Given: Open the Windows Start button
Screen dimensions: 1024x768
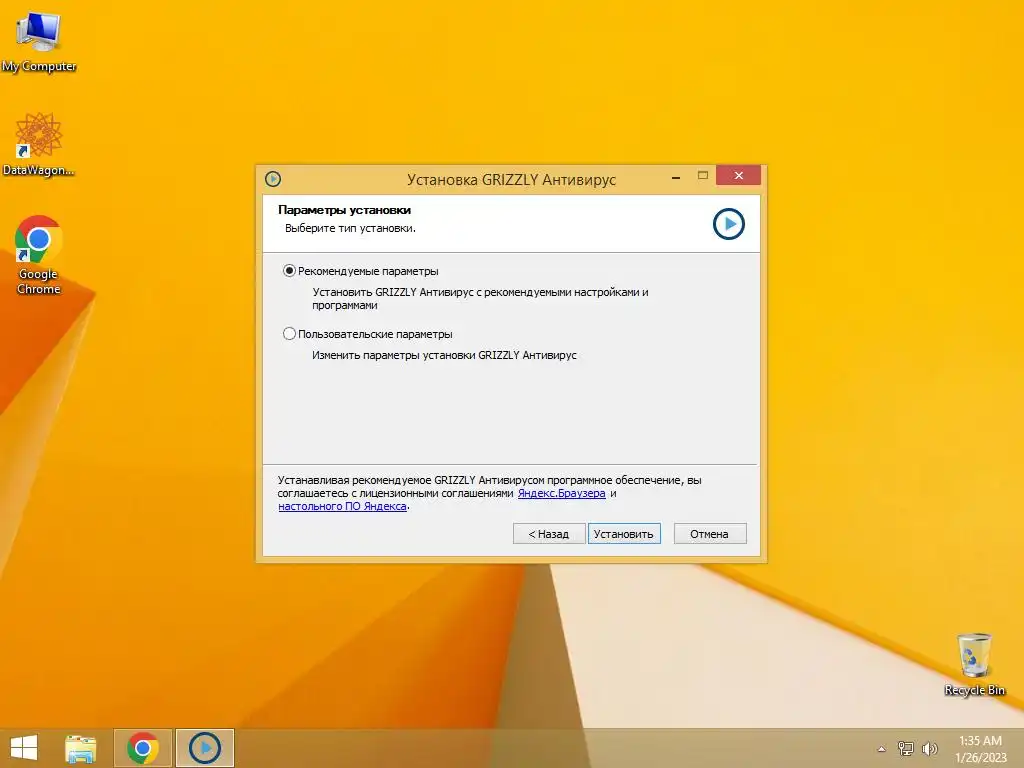Looking at the screenshot, I should tap(24, 748).
